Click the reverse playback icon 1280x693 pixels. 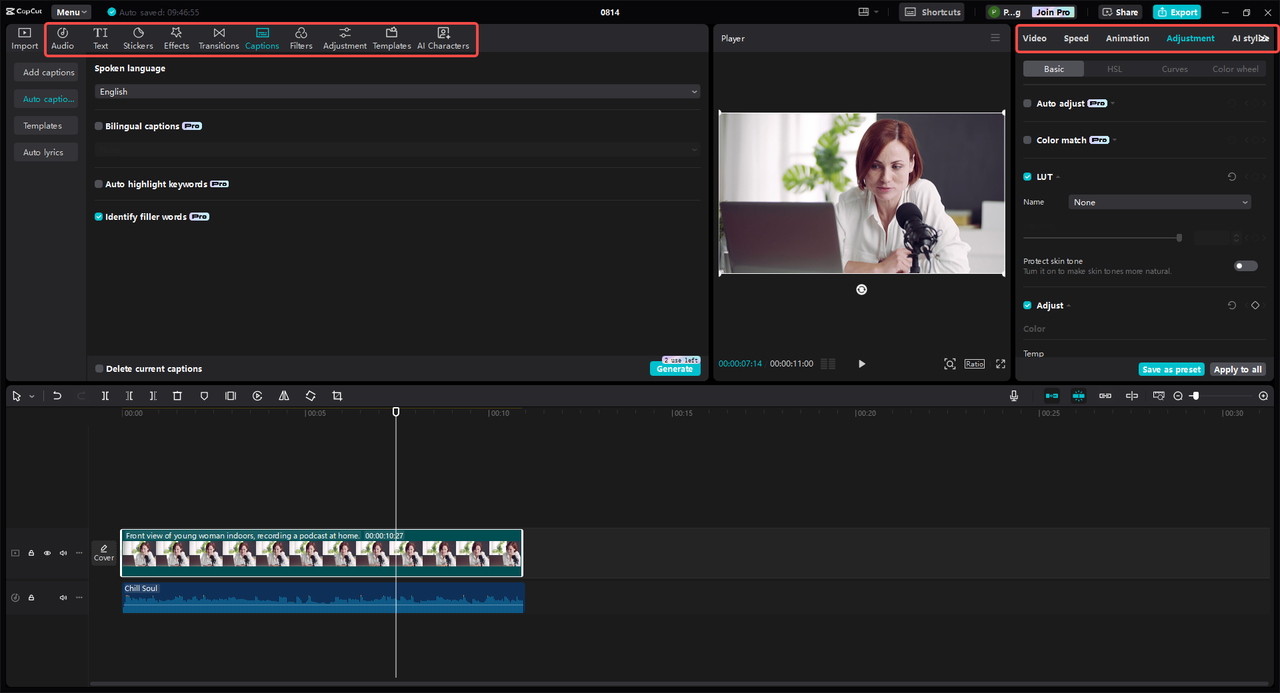pos(257,396)
